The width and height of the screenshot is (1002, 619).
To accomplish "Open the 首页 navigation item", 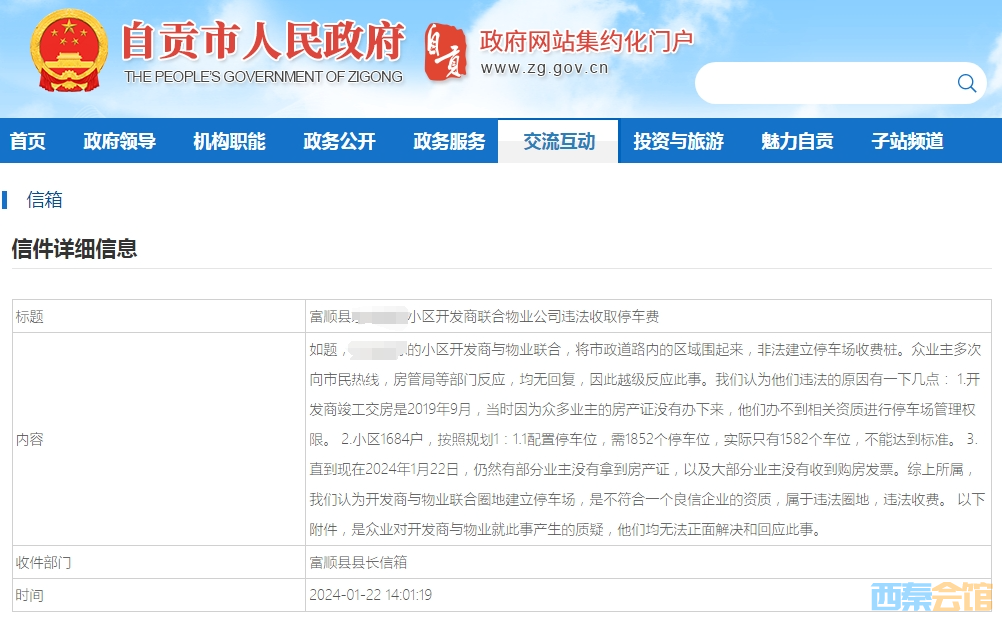I will pyautogui.click(x=28, y=141).
